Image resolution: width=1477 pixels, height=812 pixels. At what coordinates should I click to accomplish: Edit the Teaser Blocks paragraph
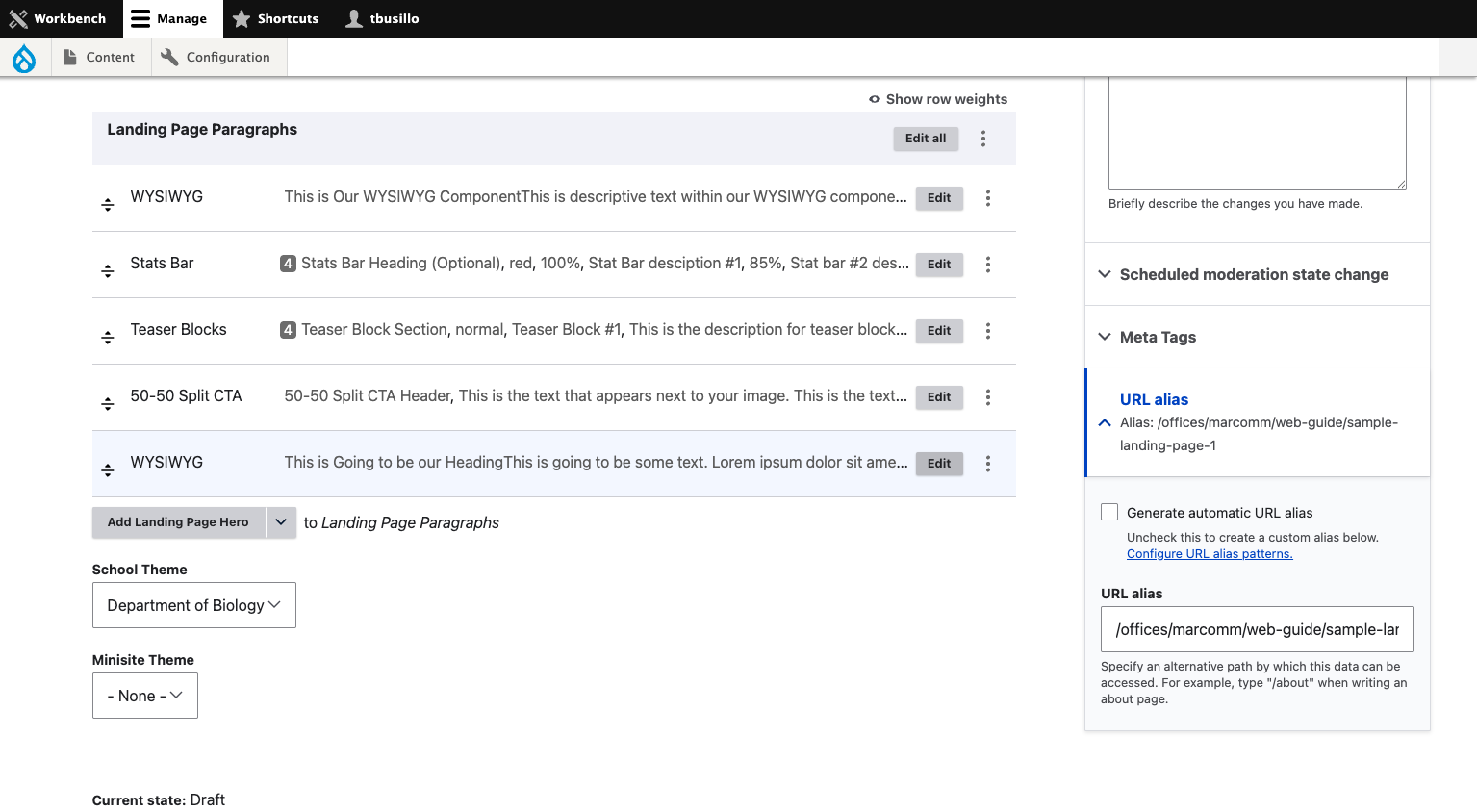pyautogui.click(x=939, y=331)
